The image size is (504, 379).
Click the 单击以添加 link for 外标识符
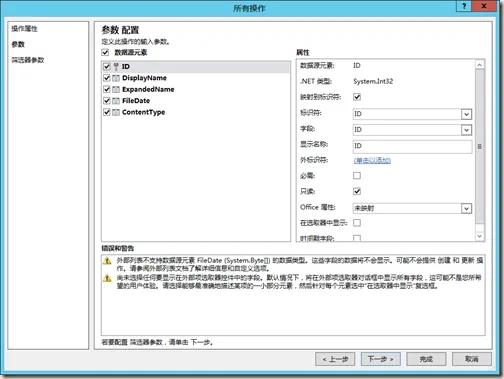click(372, 160)
